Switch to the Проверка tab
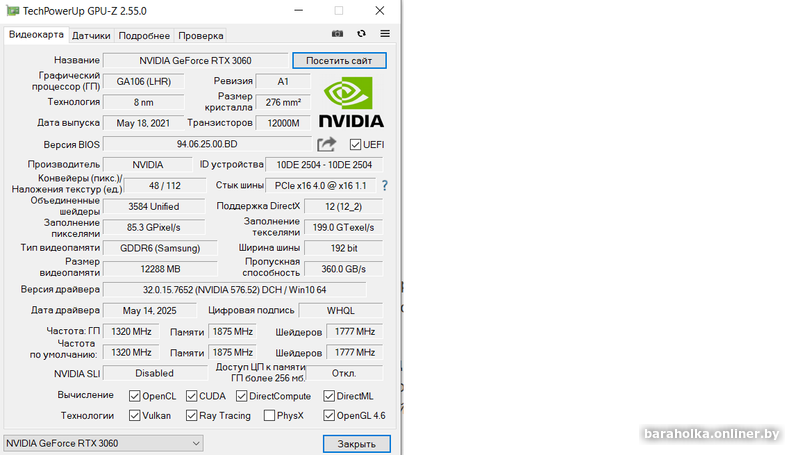The height and width of the screenshot is (455, 800). click(201, 36)
